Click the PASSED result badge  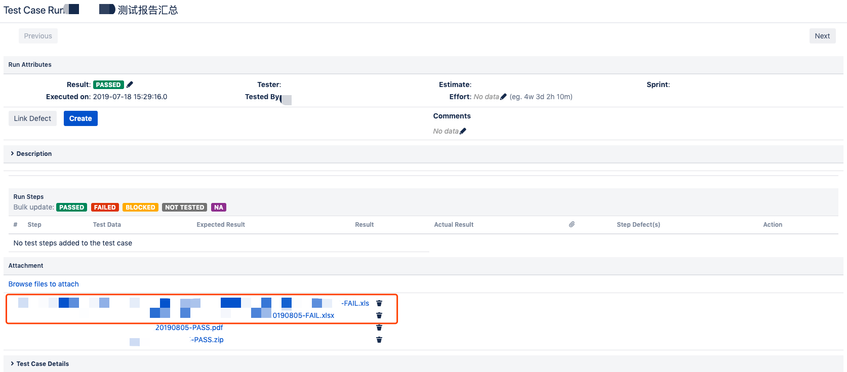pos(109,85)
